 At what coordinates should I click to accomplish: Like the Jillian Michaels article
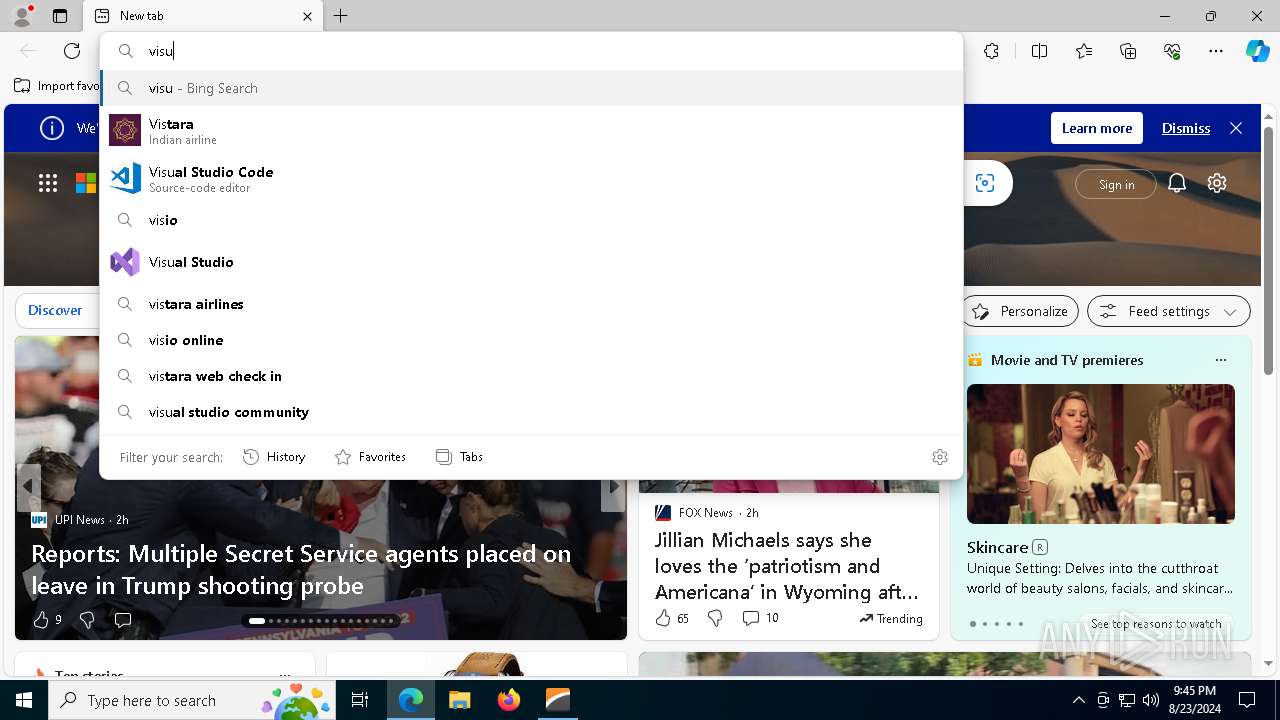(x=663, y=618)
